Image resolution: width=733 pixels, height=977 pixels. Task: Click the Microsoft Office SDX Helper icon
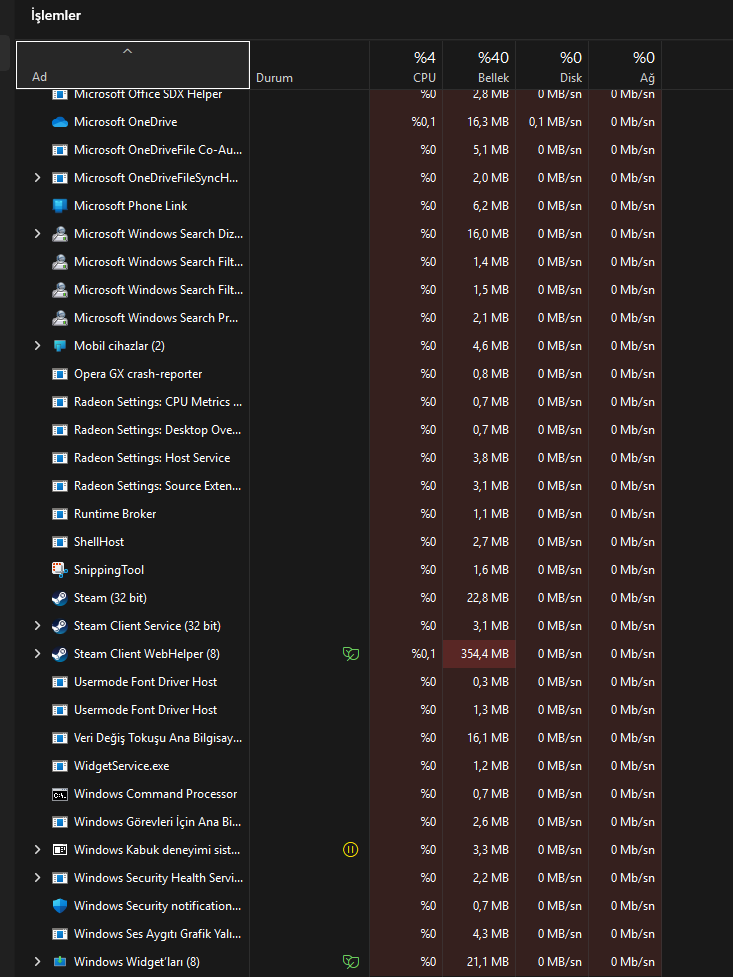[x=60, y=95]
